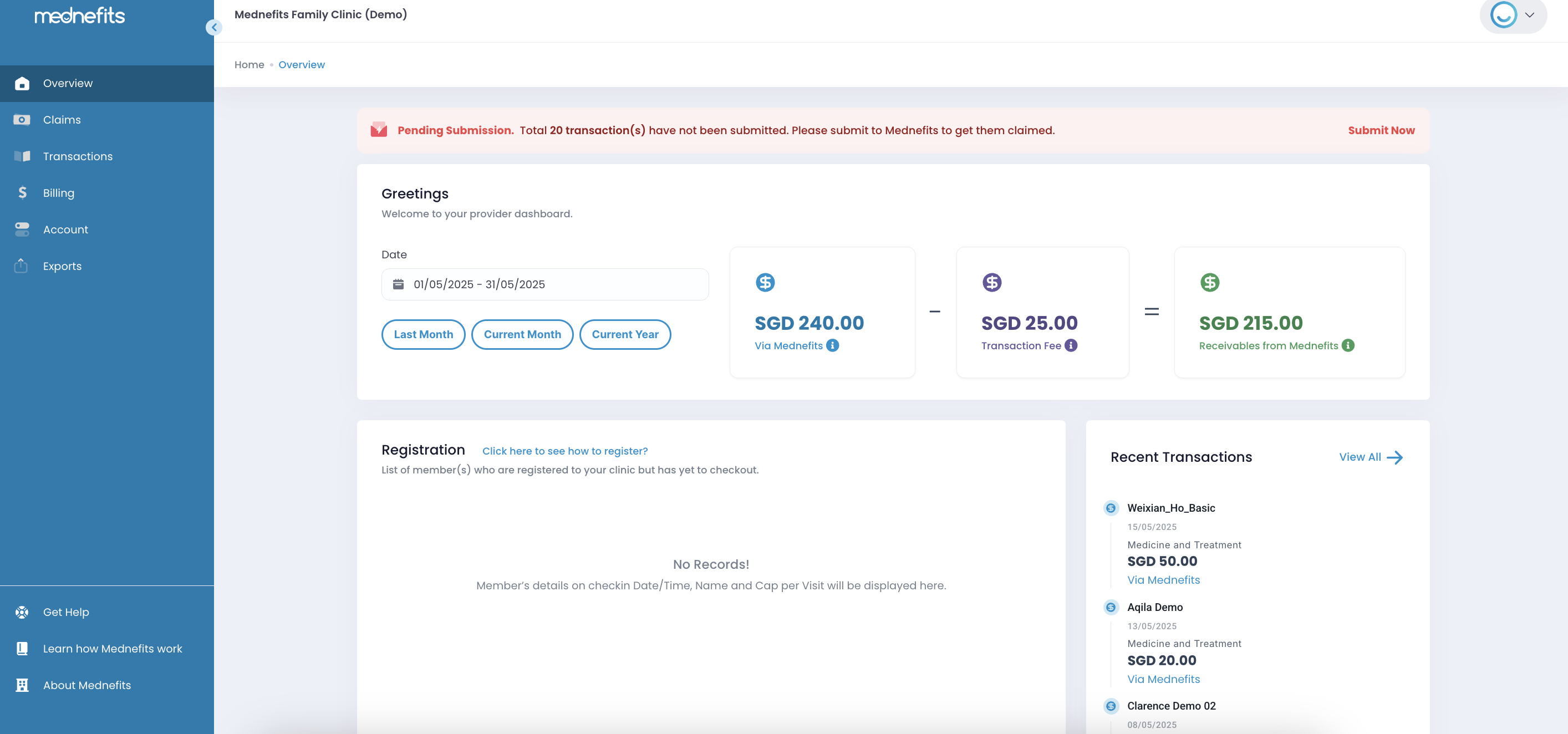The height and width of the screenshot is (734, 1568).
Task: View All recent transactions
Action: tap(1371, 457)
